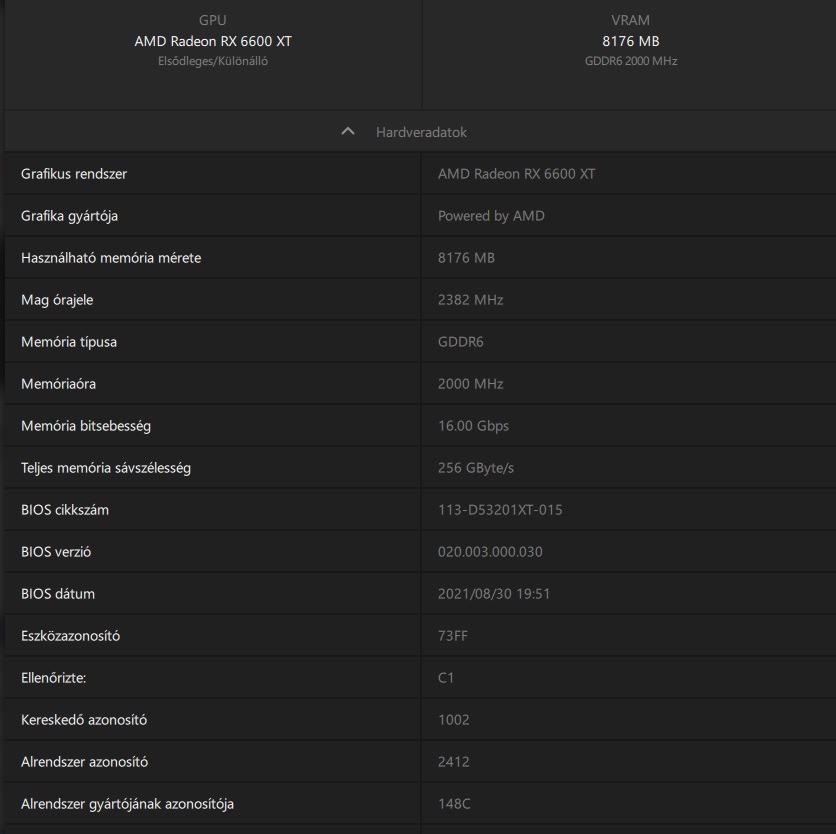Click the Alrendszer azonosító 2412 value

[453, 762]
